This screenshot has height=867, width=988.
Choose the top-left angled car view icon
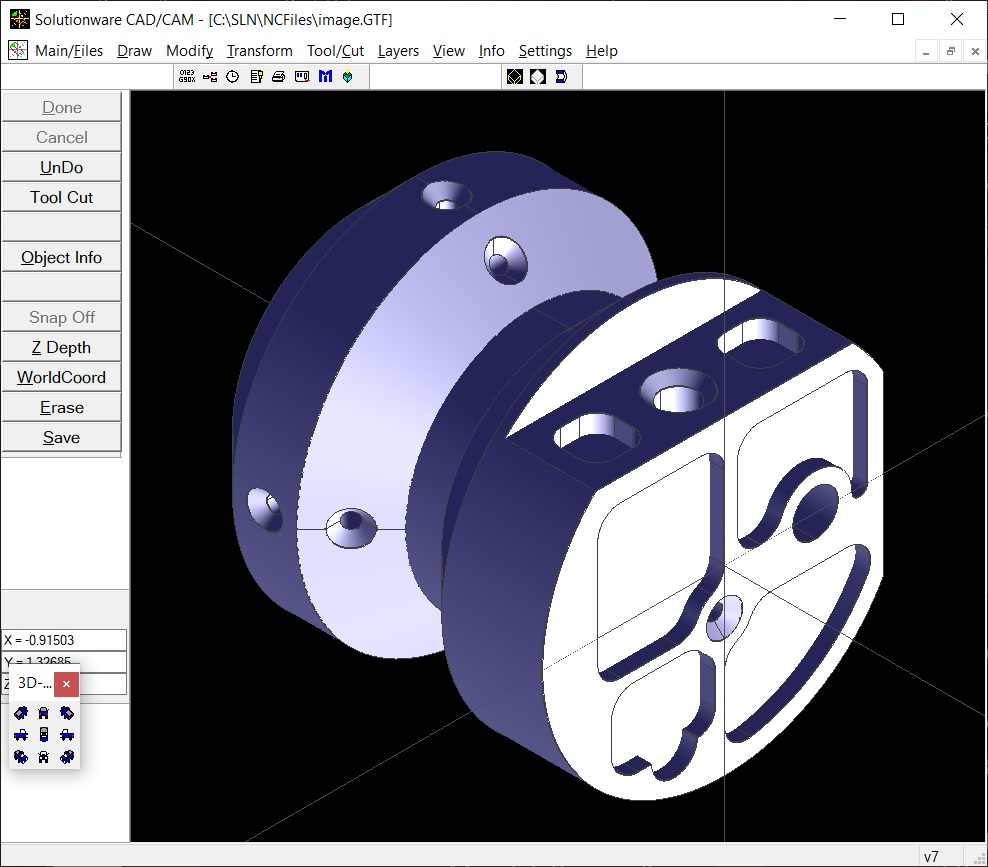pos(21,713)
